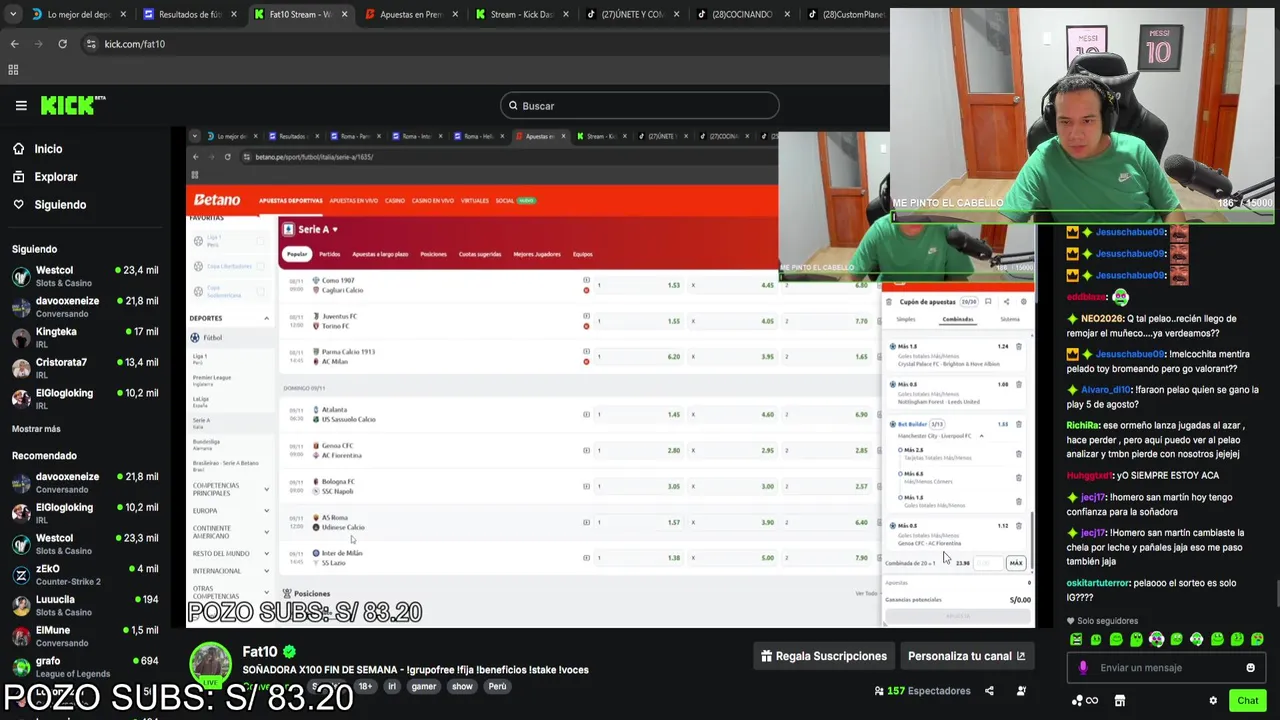Click the Kick logo
This screenshot has width=1280, height=720.
[72, 105]
